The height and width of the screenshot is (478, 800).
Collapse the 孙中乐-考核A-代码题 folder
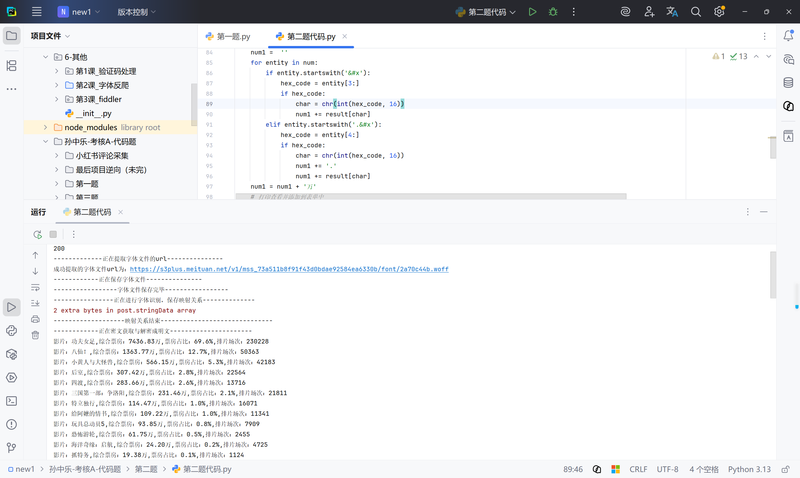[x=45, y=142]
